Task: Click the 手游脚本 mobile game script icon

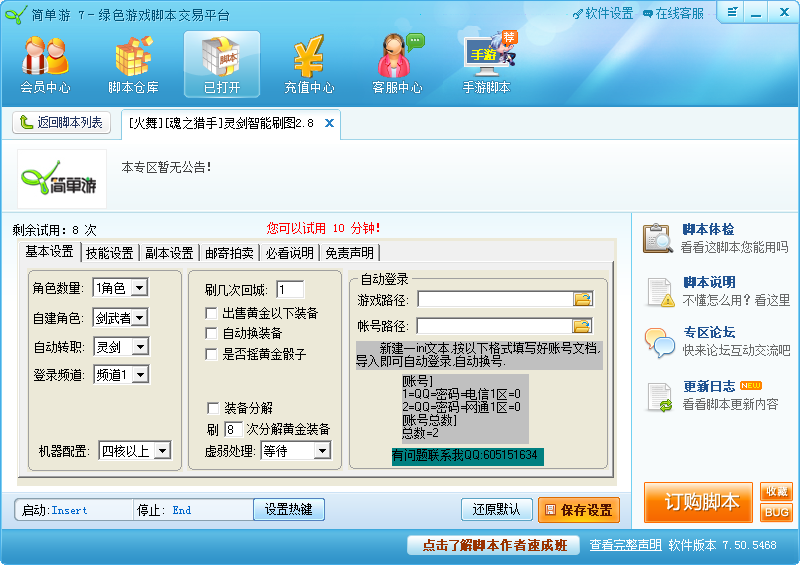Action: pos(487,65)
